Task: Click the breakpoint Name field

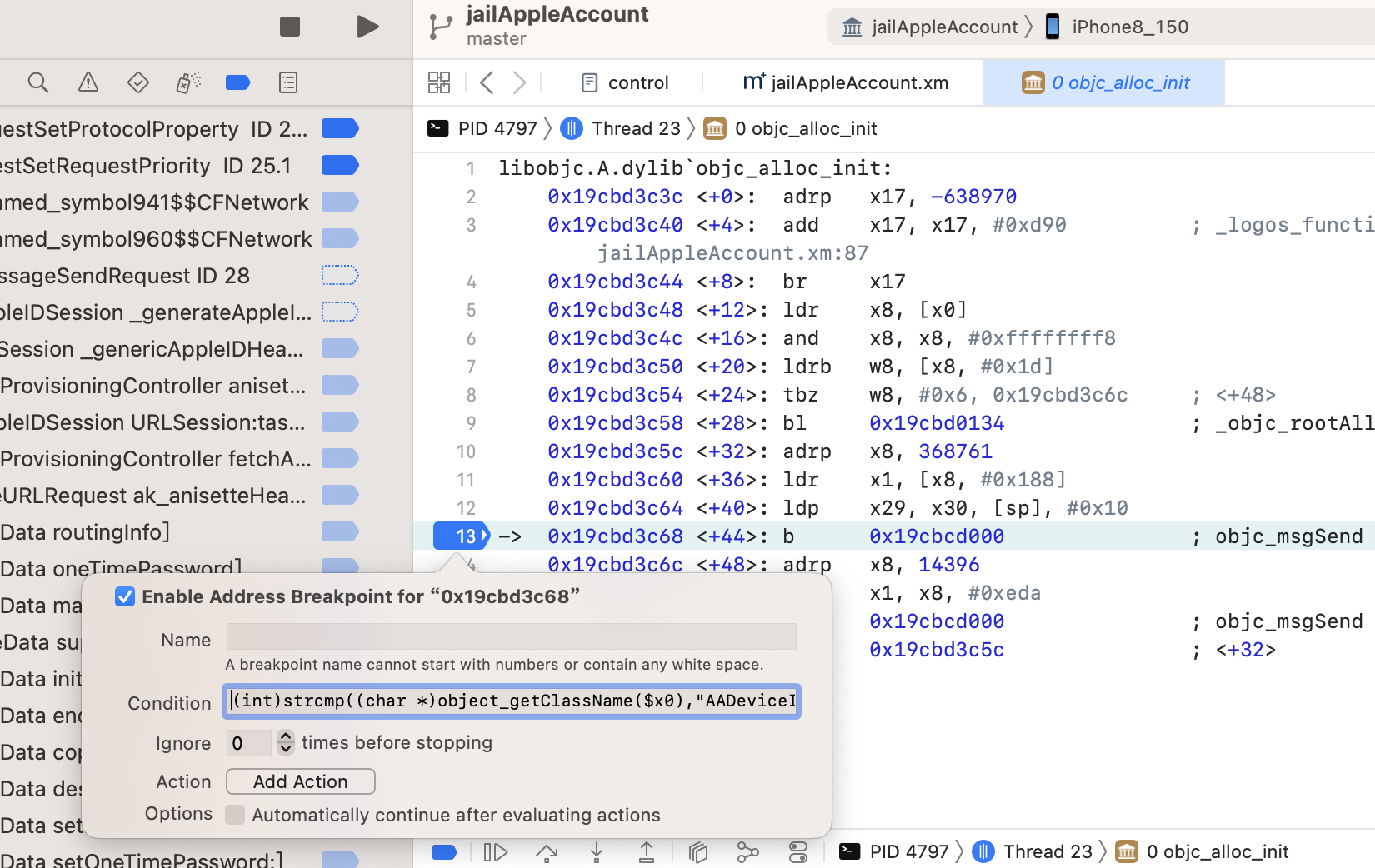Action: [x=512, y=636]
